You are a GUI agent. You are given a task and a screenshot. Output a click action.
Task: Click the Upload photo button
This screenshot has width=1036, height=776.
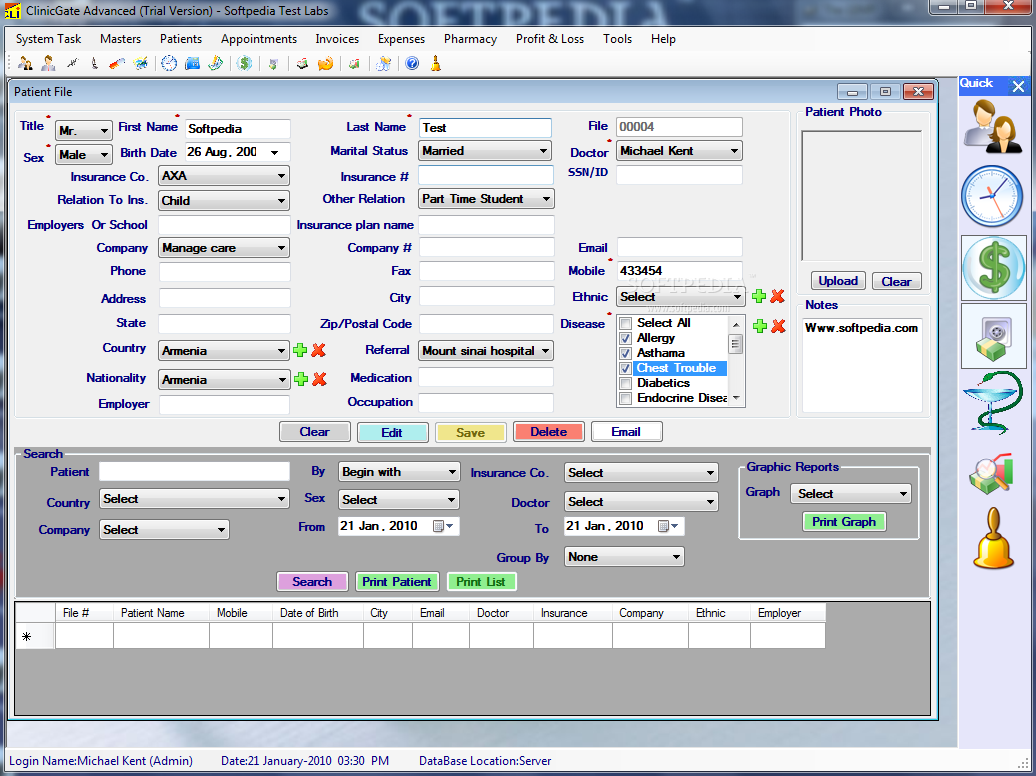click(838, 281)
